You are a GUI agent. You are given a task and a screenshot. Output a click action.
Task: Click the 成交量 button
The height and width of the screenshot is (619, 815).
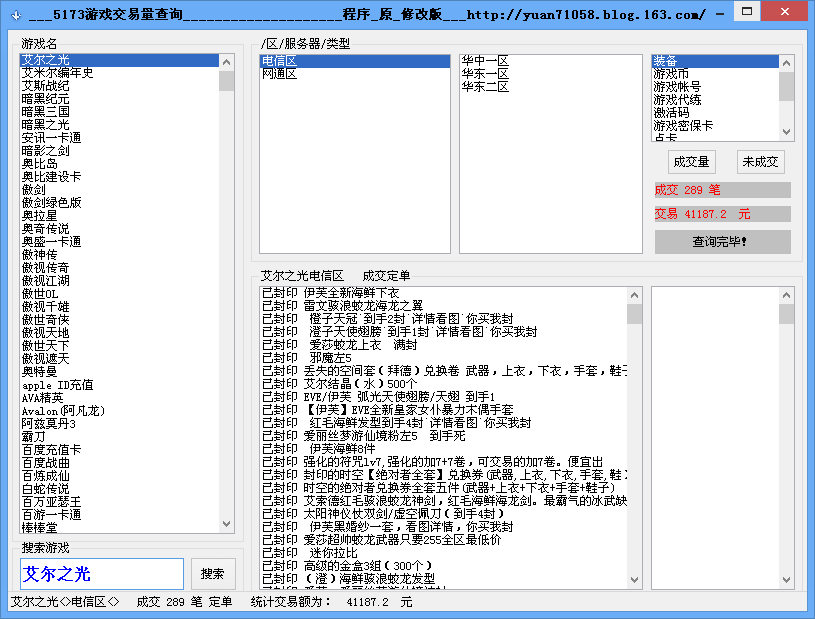691,162
